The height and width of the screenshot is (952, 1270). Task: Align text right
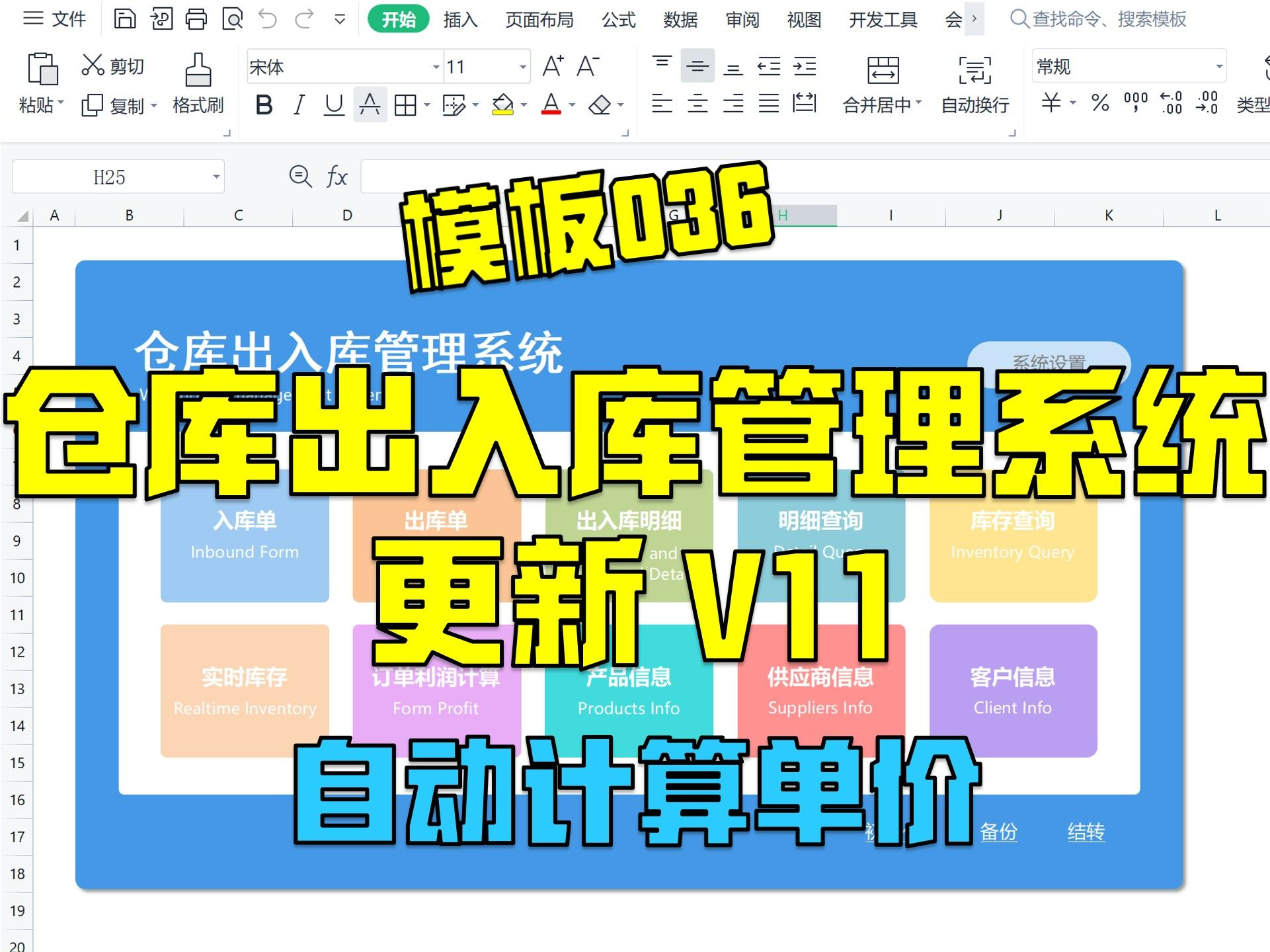[733, 103]
